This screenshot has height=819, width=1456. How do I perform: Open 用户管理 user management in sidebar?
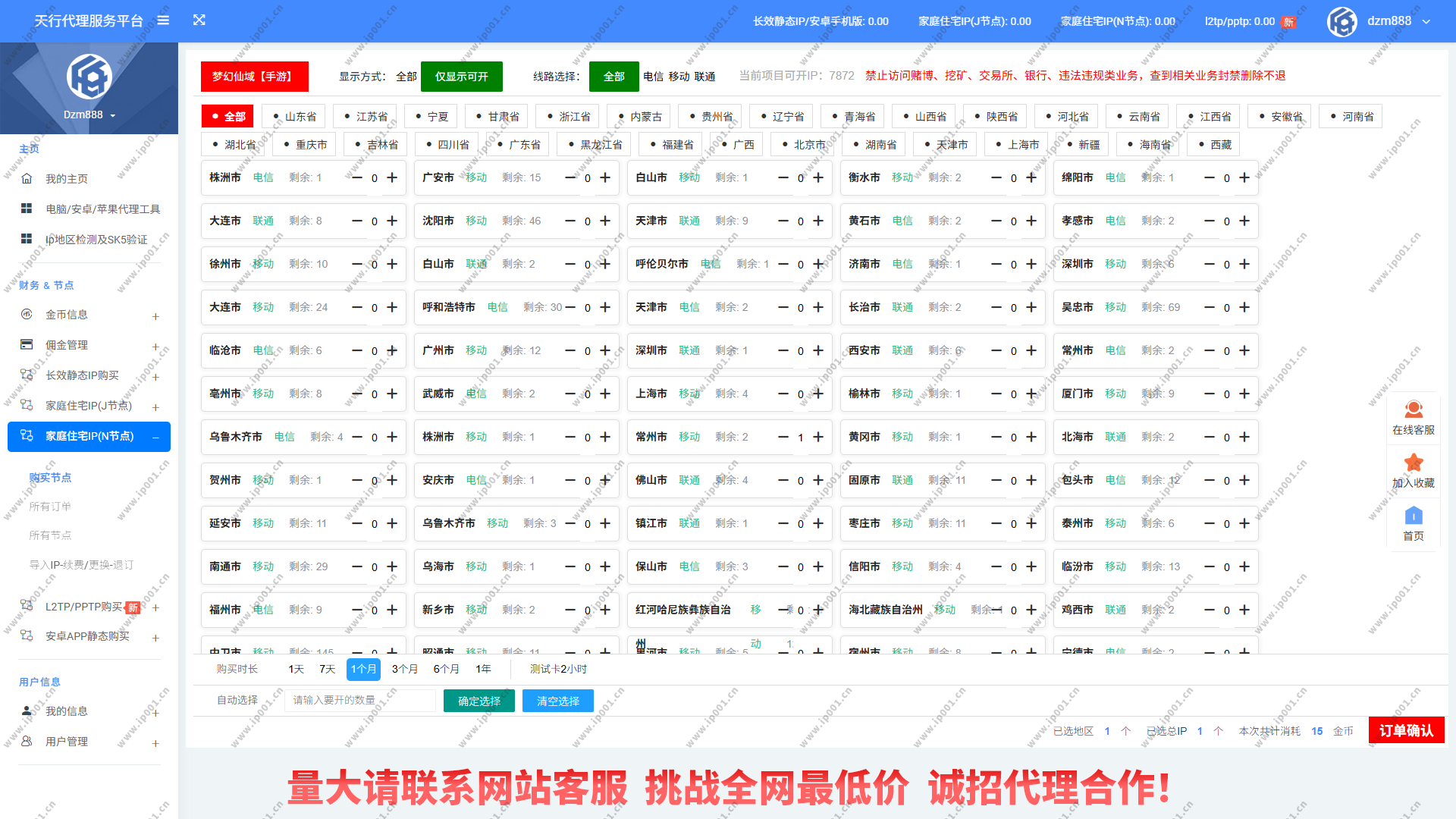[67, 741]
